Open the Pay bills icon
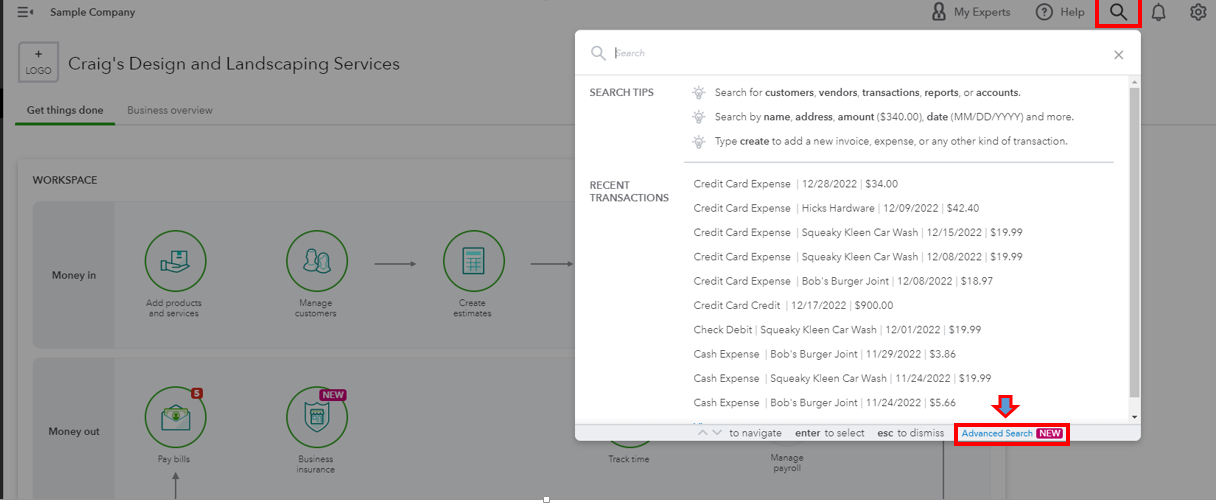Image resolution: width=1216 pixels, height=504 pixels. [x=174, y=417]
